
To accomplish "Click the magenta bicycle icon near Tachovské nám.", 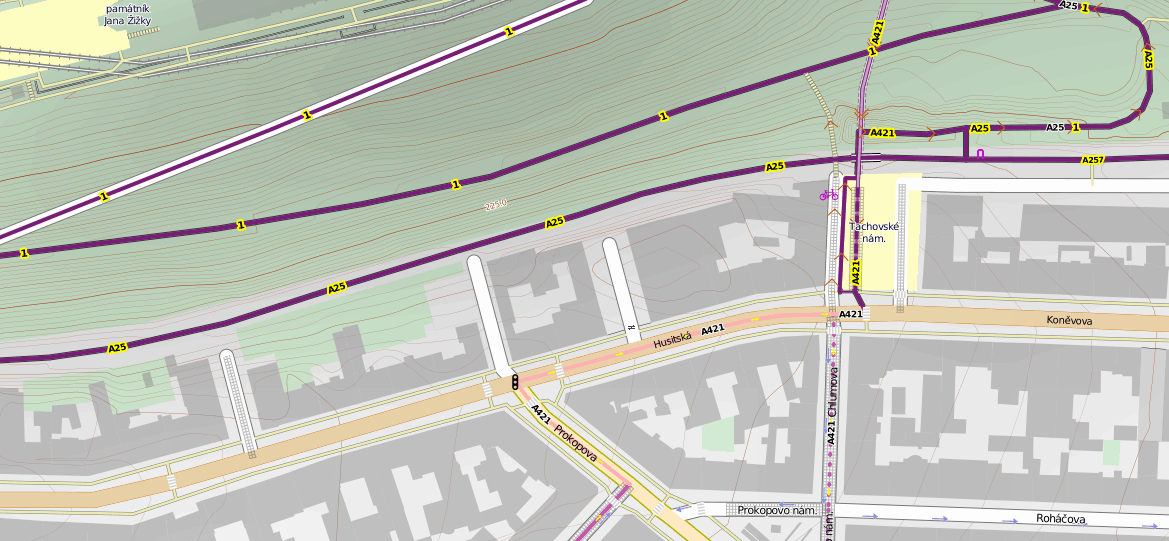I will click(x=828, y=194).
